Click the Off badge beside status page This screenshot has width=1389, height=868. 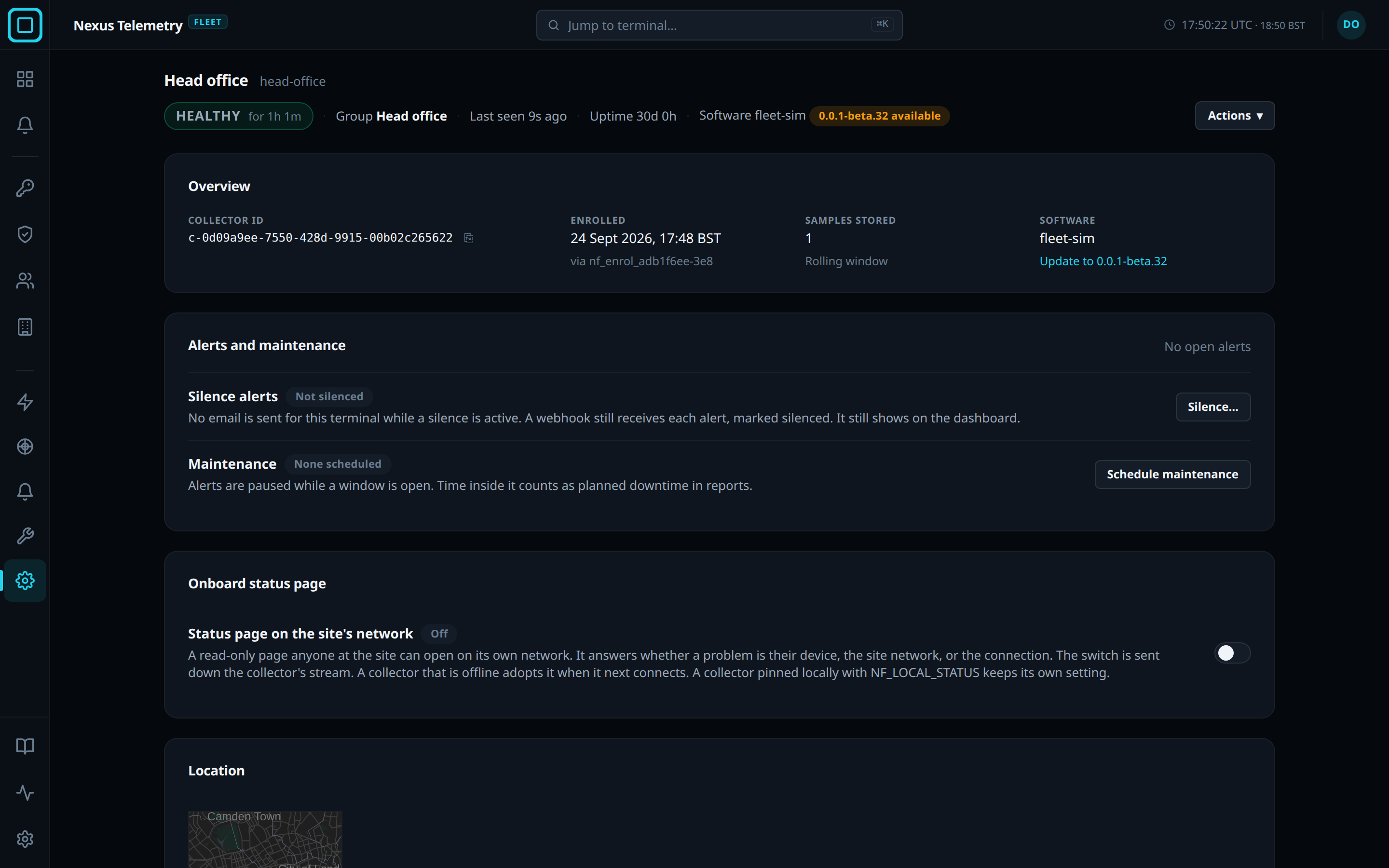(x=439, y=634)
